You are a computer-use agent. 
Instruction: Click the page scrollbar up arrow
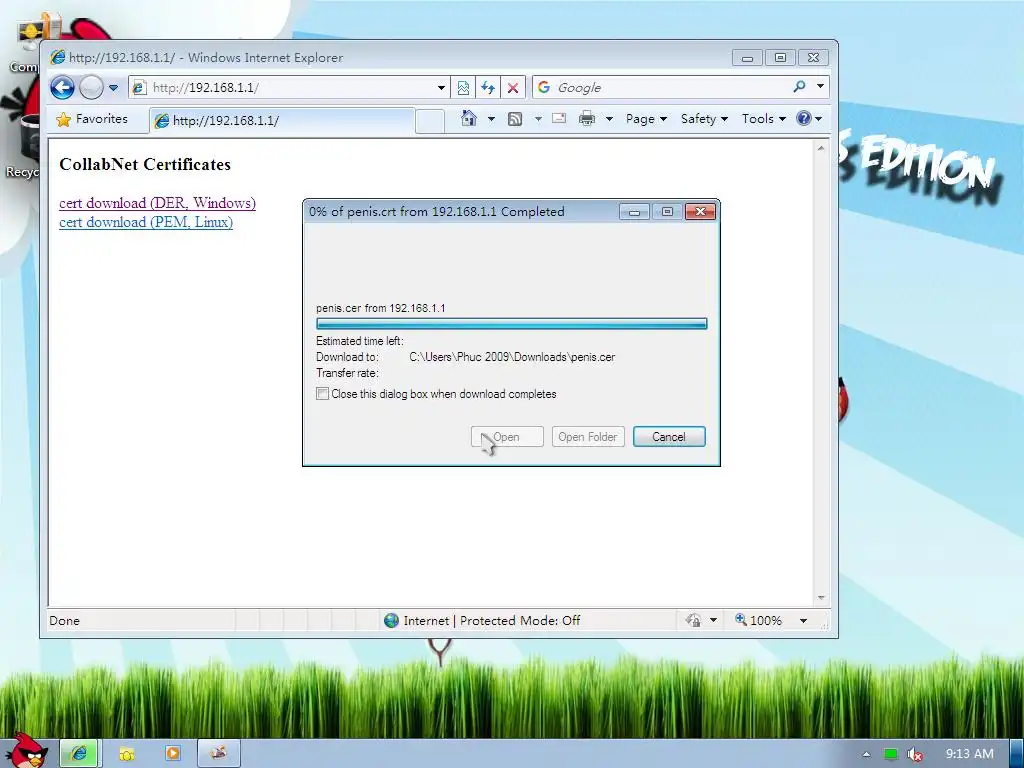821,149
